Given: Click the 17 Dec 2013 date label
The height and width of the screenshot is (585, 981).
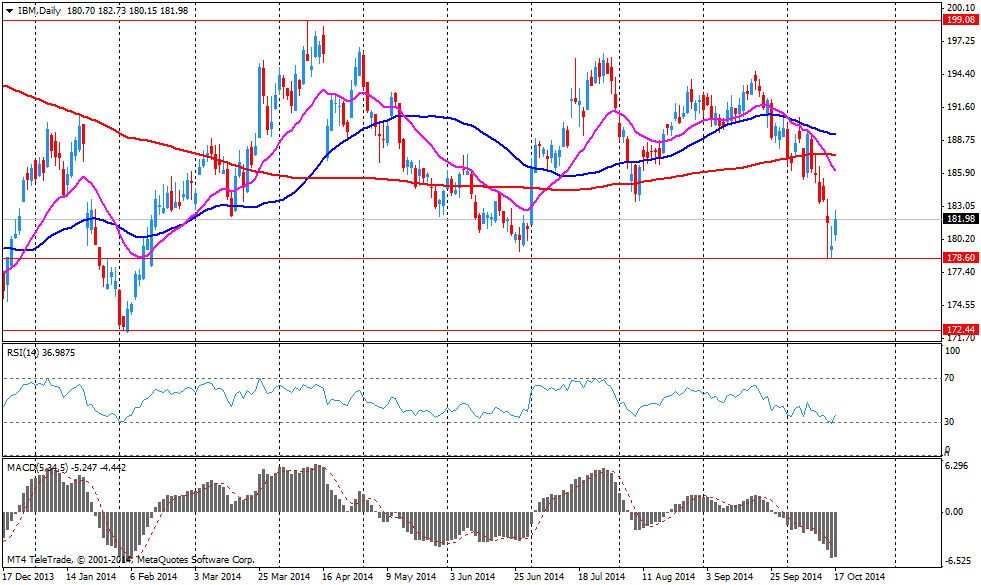Looking at the screenshot, I should [27, 577].
